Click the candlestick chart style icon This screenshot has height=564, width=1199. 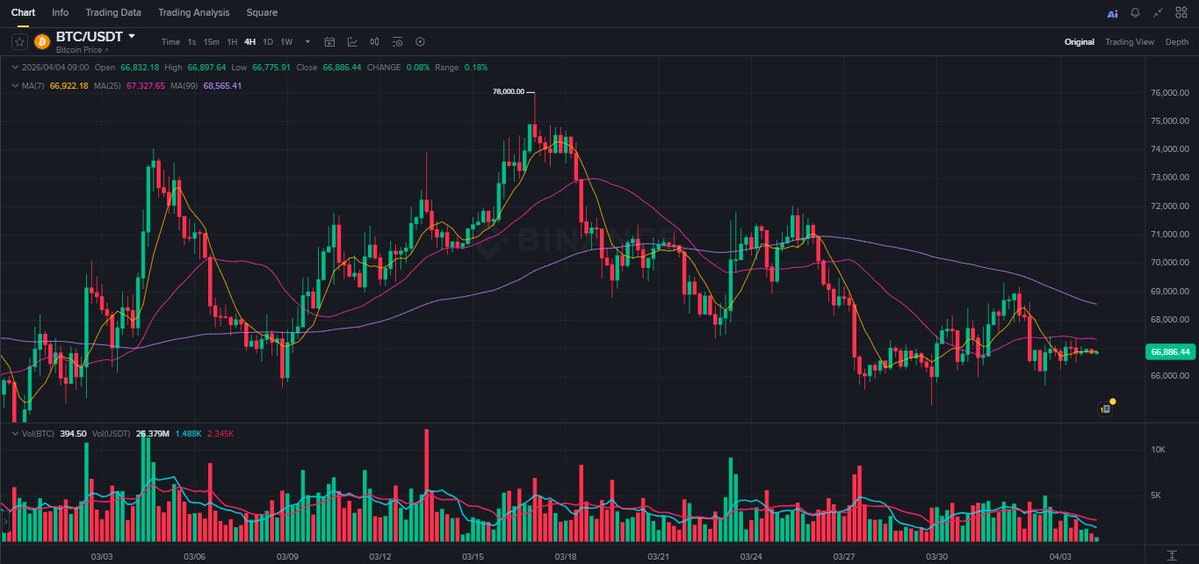click(x=375, y=42)
